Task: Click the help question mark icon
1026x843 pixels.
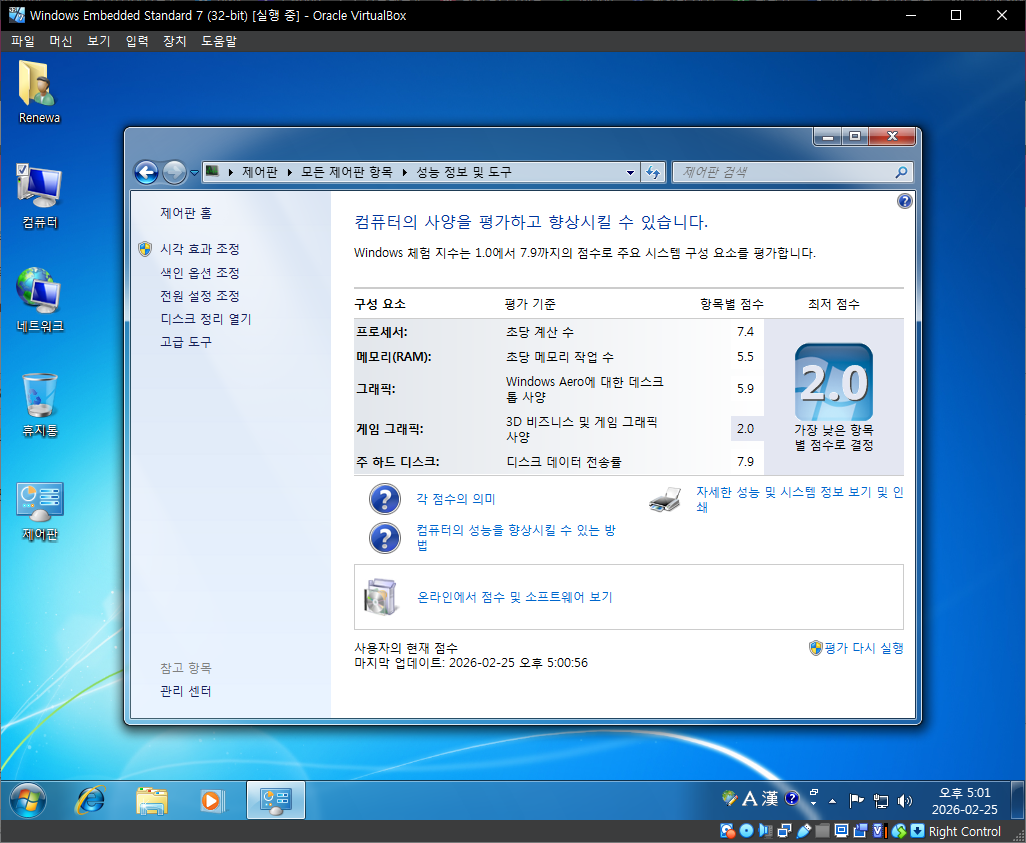Action: 905,201
